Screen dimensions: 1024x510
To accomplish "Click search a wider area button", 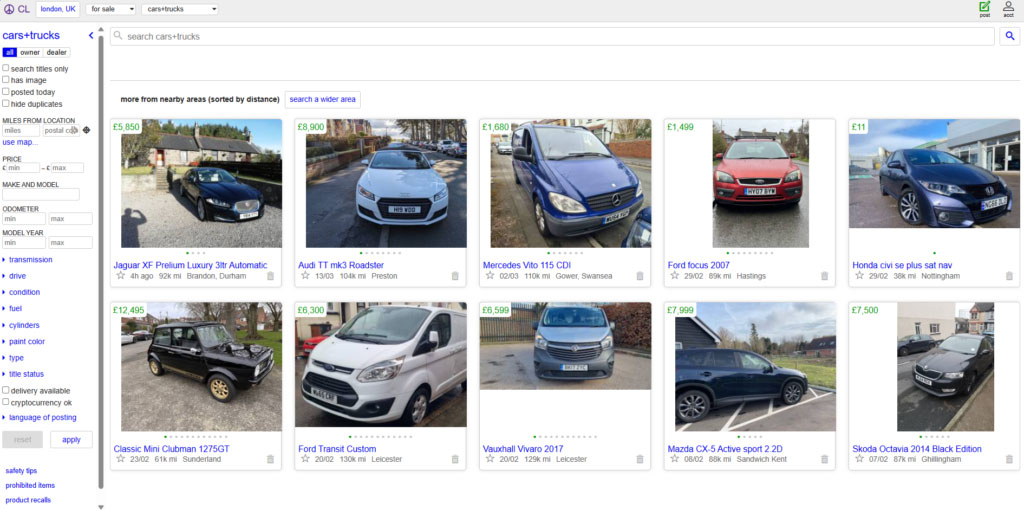I will tap(323, 99).
